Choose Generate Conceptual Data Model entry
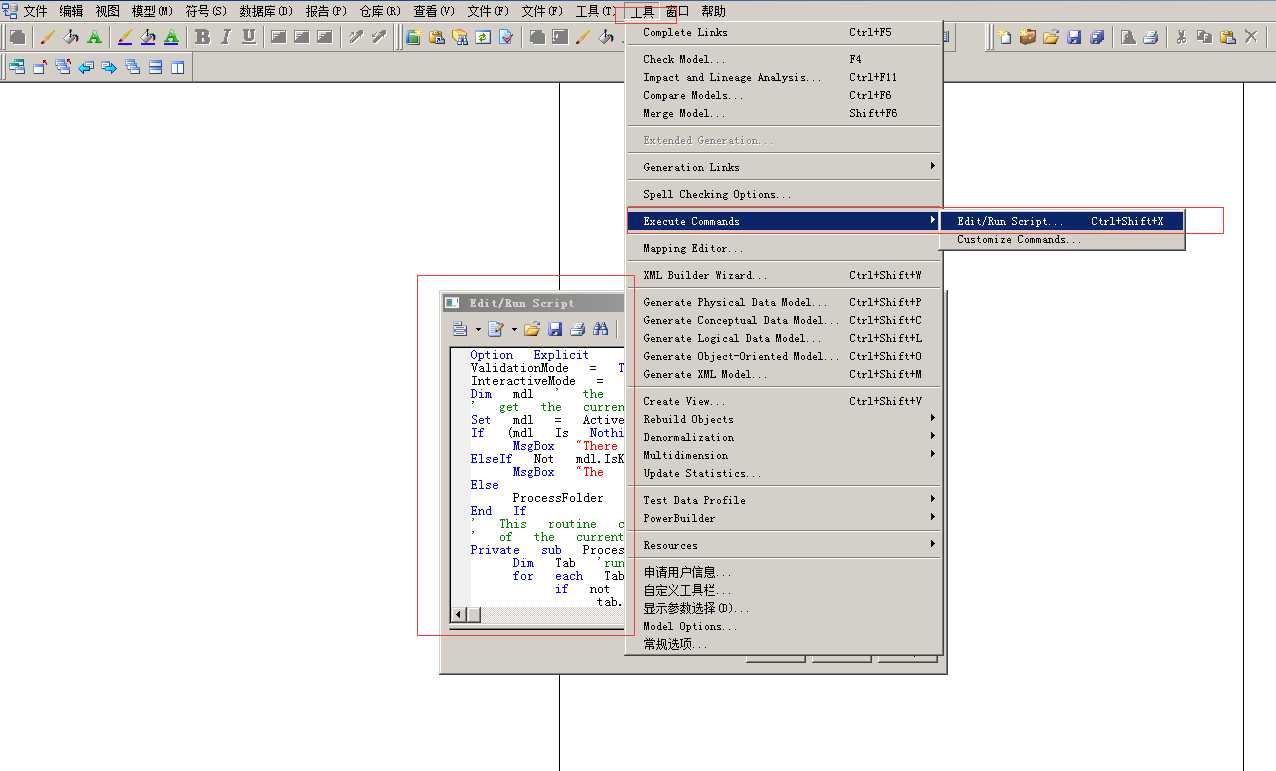 [785, 320]
